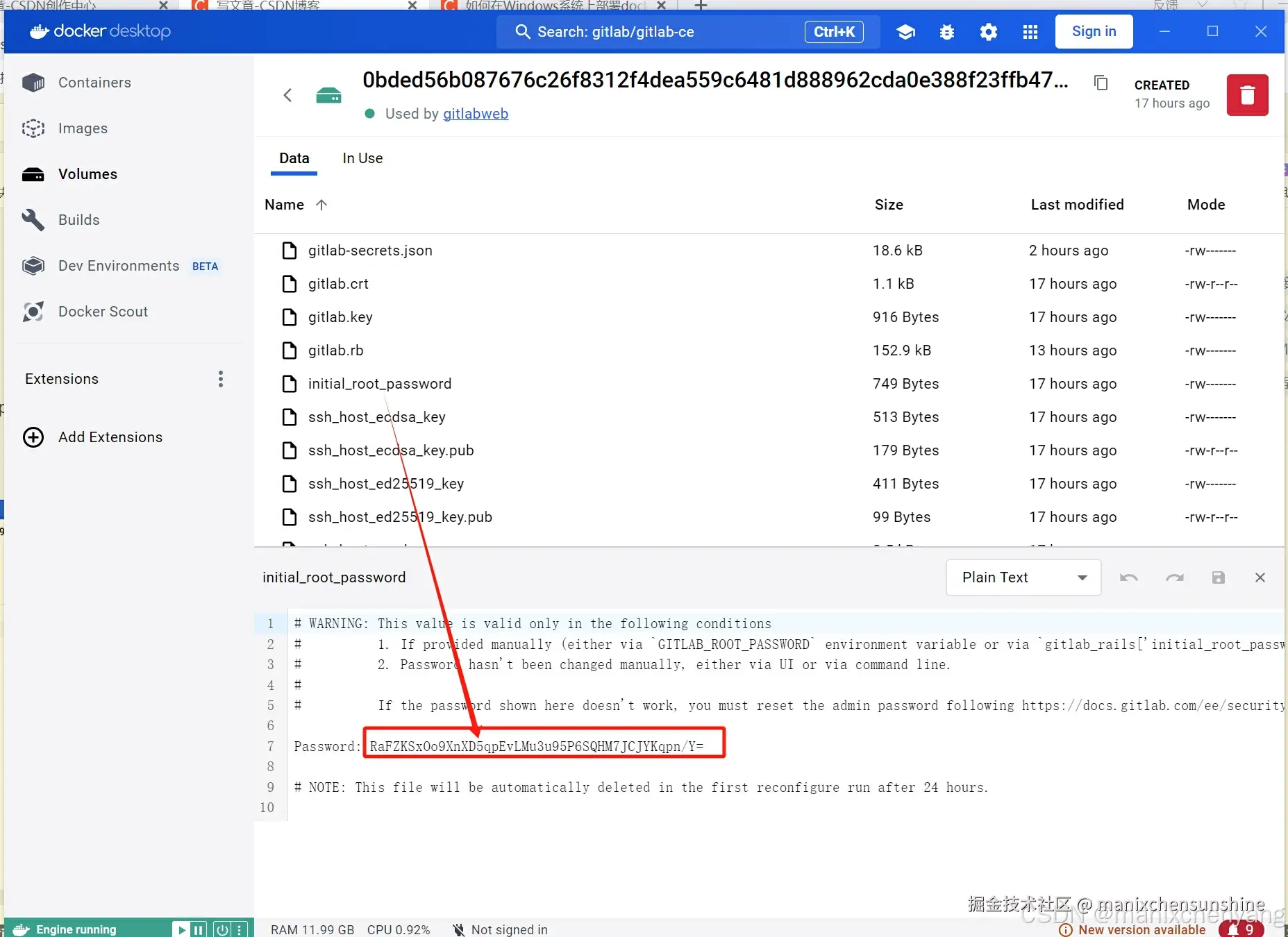
Task: Click the 152.9 kB size of gitlab.rb
Action: click(x=902, y=351)
